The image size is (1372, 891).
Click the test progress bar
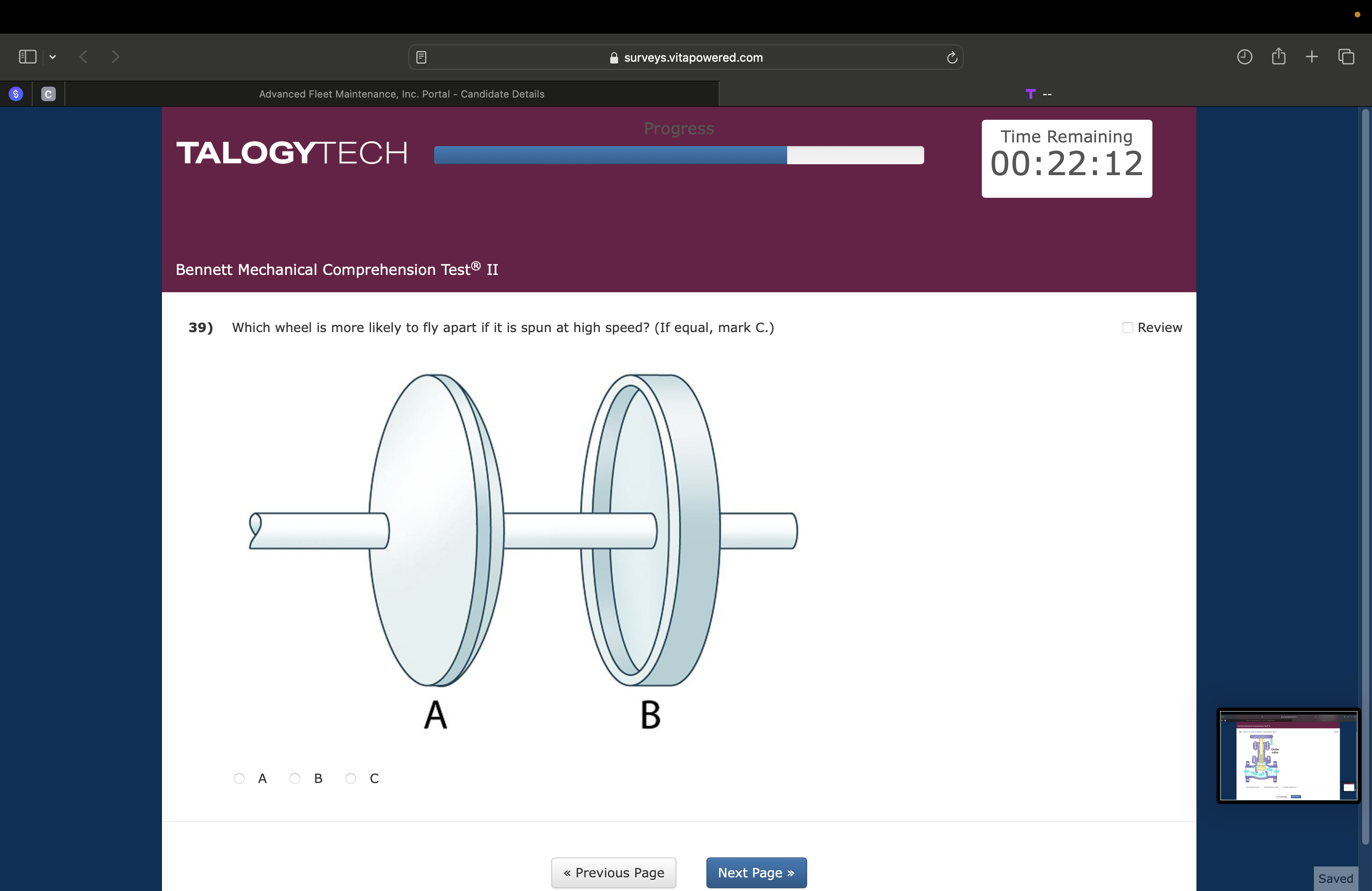click(678, 155)
